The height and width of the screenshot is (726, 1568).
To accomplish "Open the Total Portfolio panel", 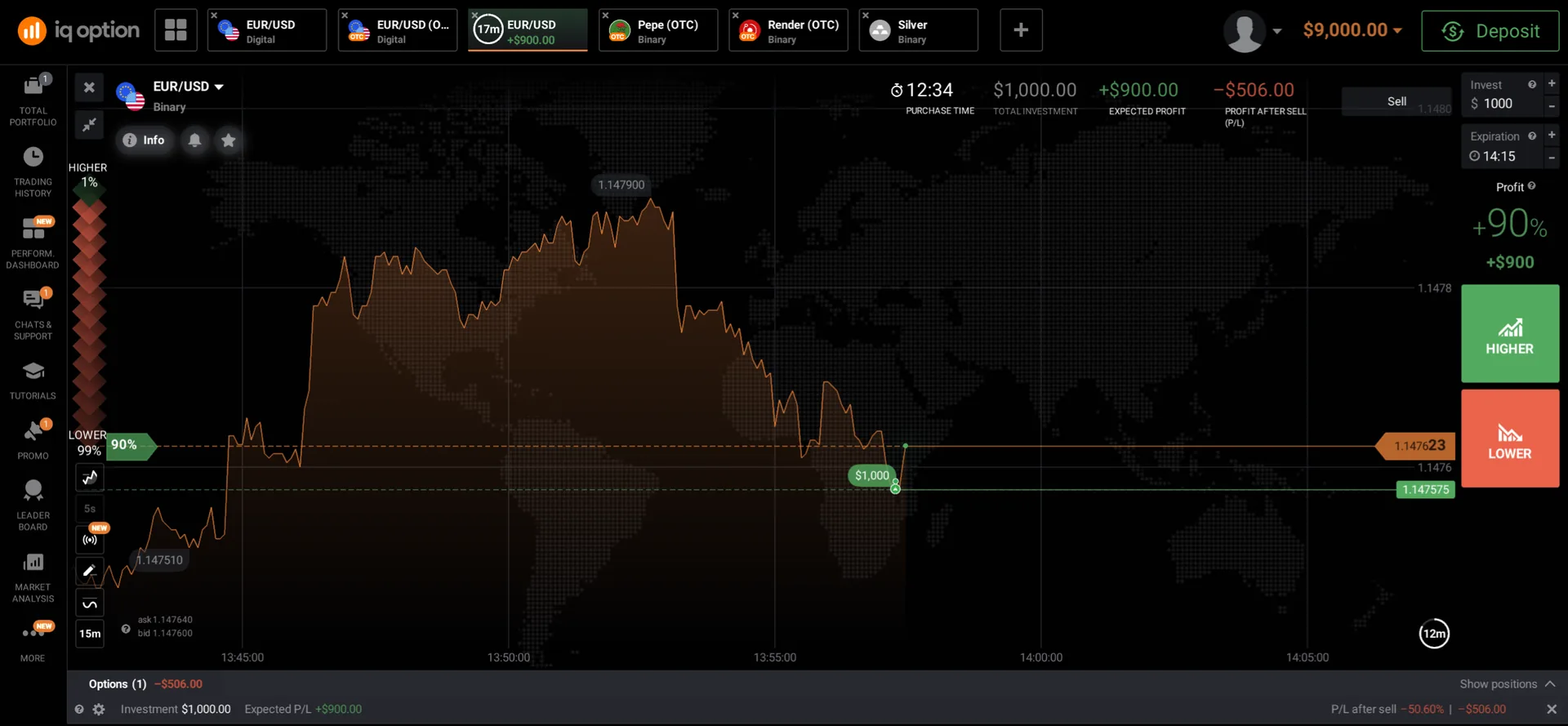I will click(33, 100).
